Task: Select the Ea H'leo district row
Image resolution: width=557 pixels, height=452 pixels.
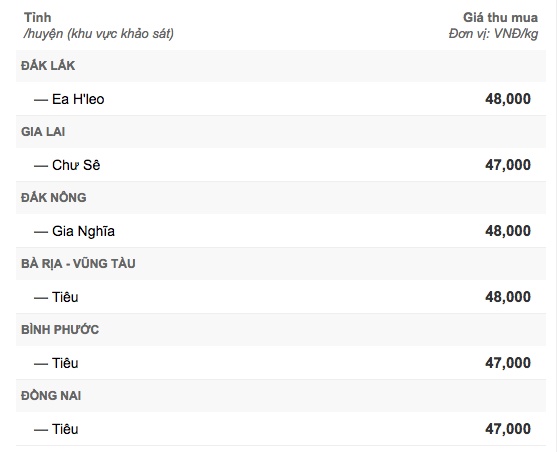Action: (281, 99)
